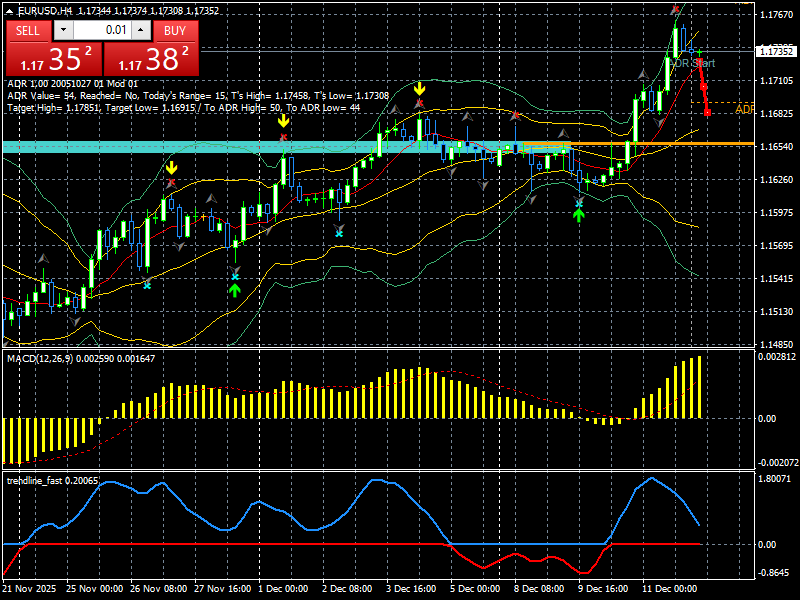Image resolution: width=800 pixels, height=600 pixels.
Task: Click the 1.17670 price axis label
Action: [x=776, y=15]
